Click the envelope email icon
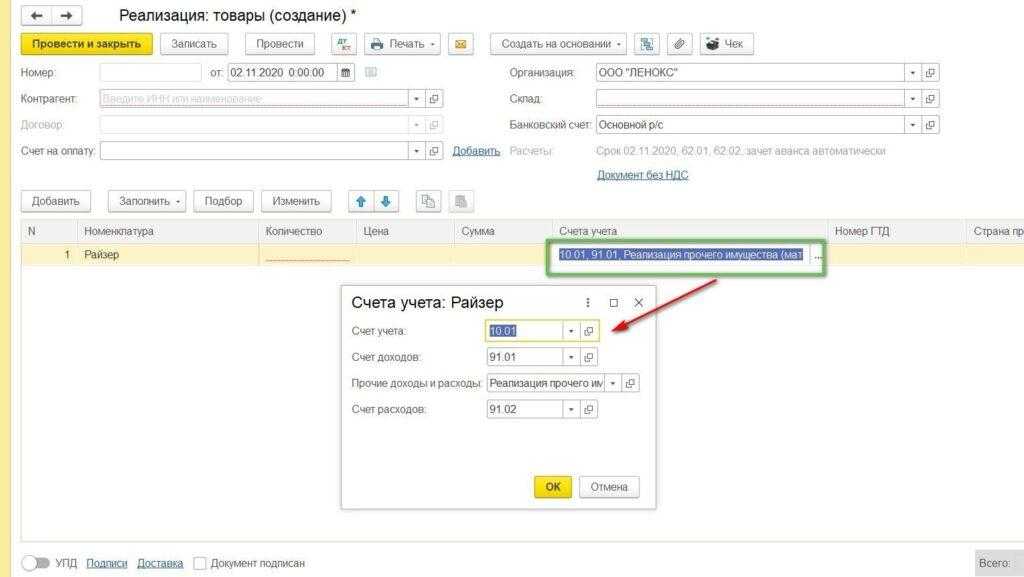1024x577 pixels. tap(460, 44)
